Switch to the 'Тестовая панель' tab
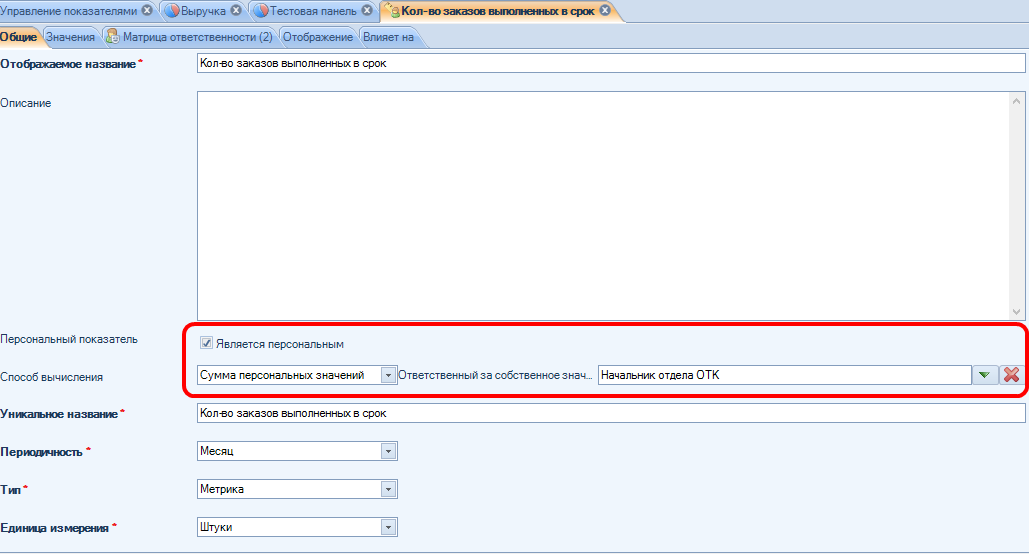This screenshot has height=554, width=1029. (313, 10)
